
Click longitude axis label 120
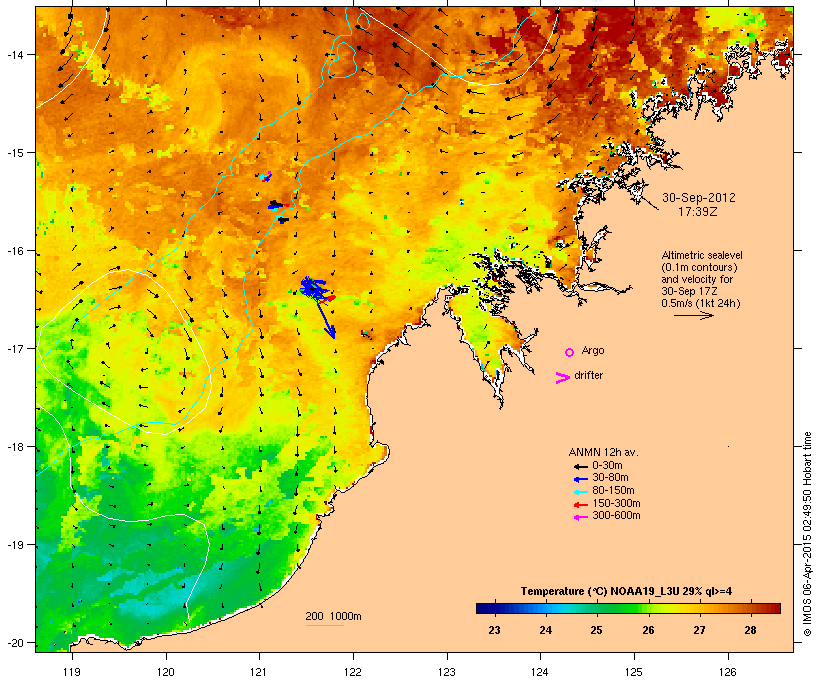(x=166, y=672)
